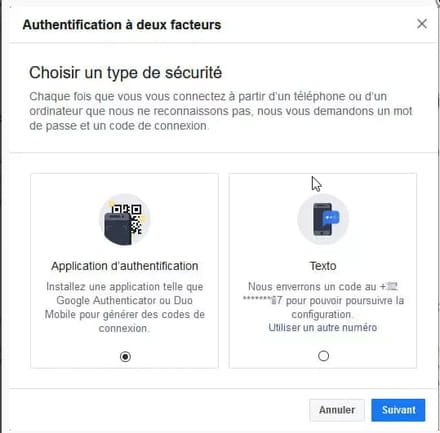Click the masked phone number ending in 7
This screenshot has height=433, width=440.
pos(263,300)
